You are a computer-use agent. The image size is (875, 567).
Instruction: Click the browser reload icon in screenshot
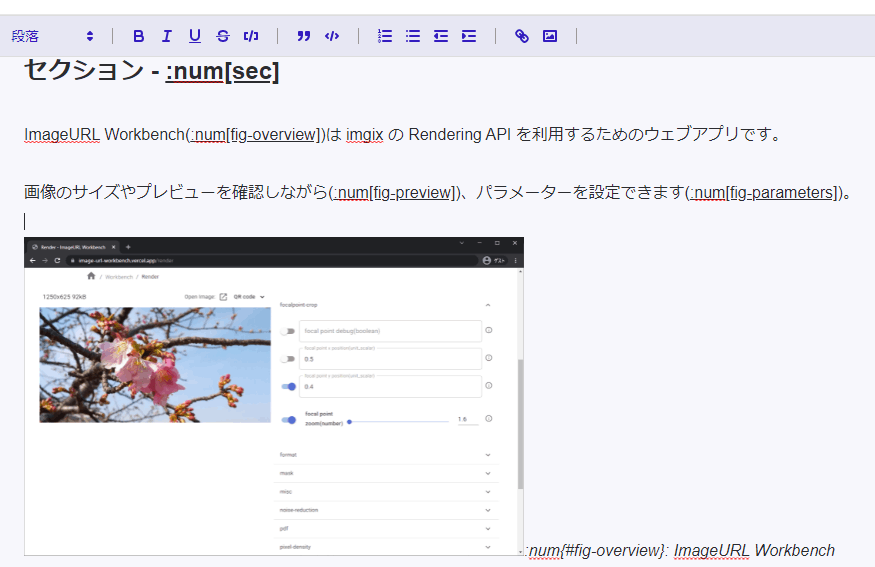click(57, 261)
